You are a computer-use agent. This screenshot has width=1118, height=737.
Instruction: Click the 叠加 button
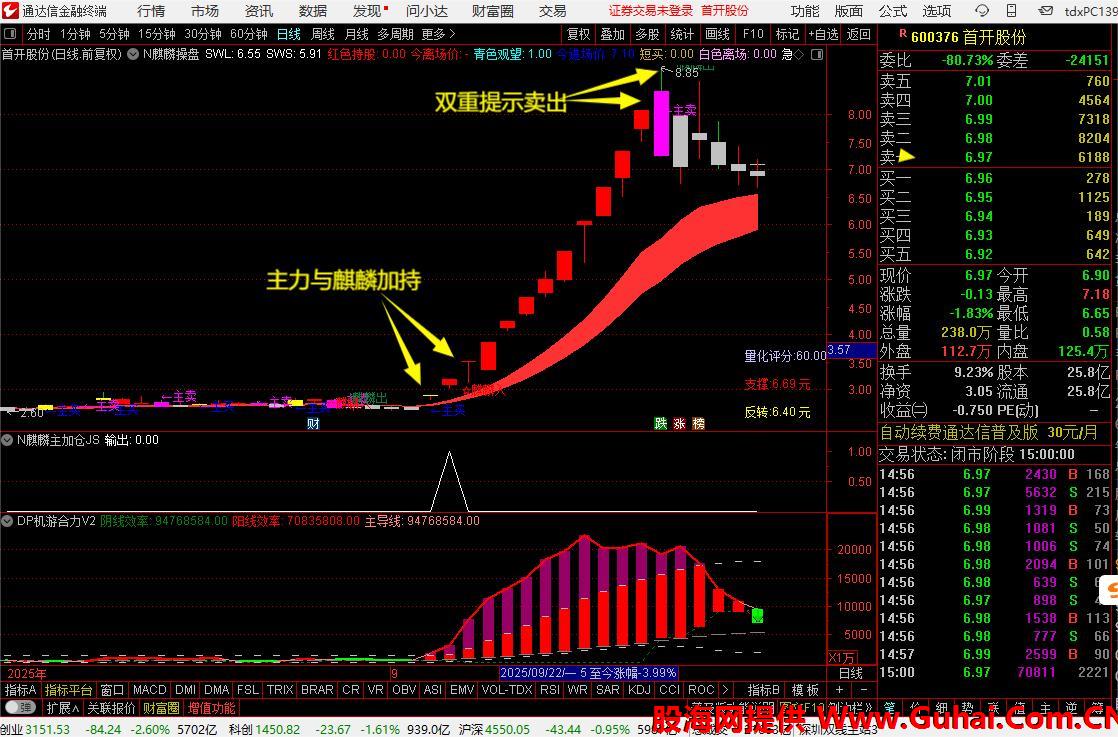[x=612, y=34]
